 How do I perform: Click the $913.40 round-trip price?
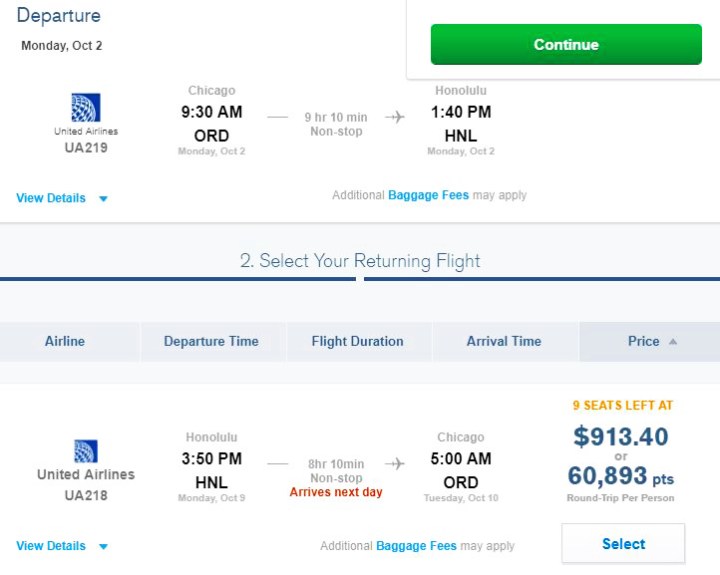coord(621,436)
